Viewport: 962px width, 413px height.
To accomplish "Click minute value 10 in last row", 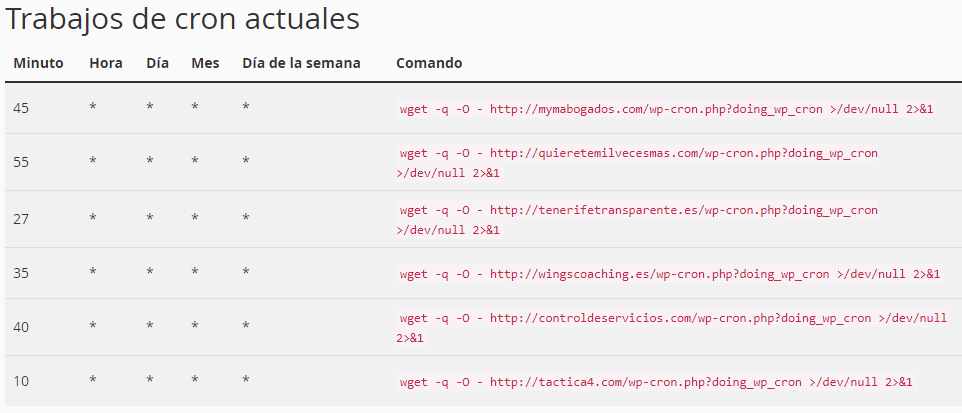I will 21,381.
